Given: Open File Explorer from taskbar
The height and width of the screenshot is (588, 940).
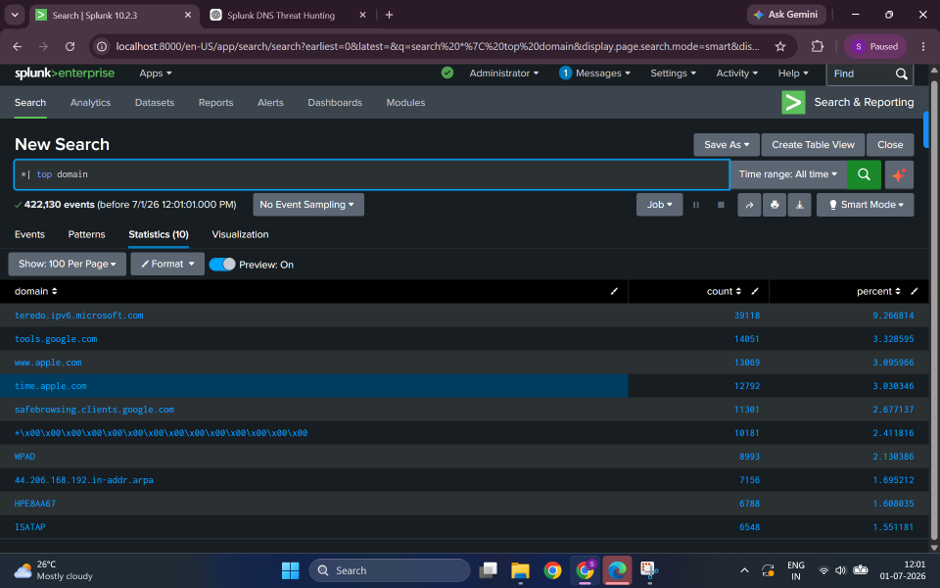Looking at the screenshot, I should point(520,571).
